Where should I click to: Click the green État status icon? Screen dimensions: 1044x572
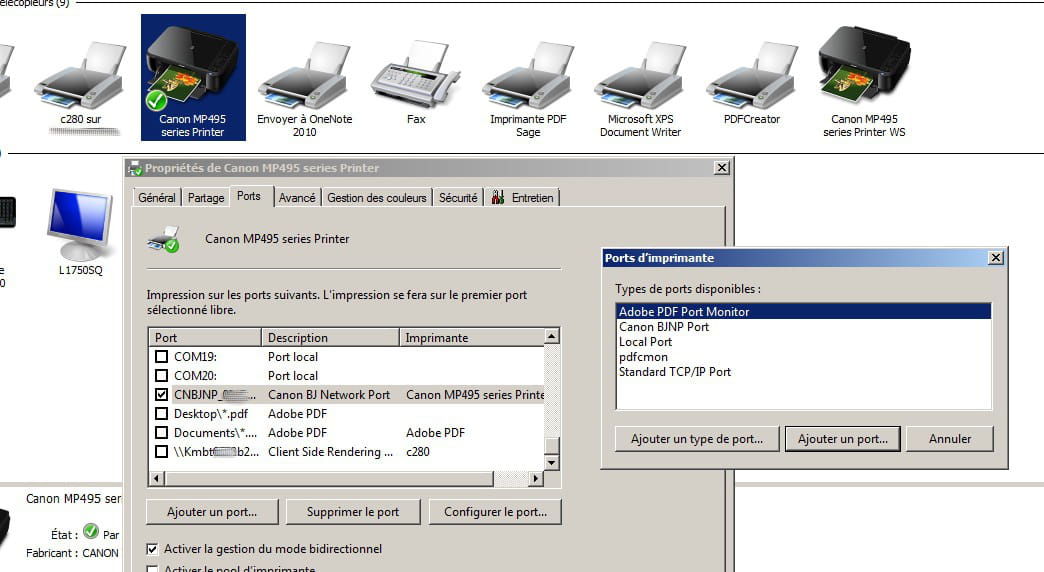click(91, 531)
